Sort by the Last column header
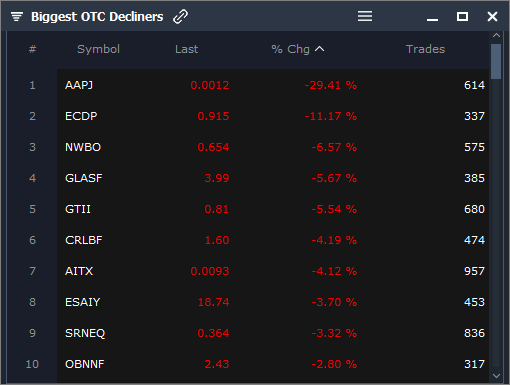The image size is (510, 385). tap(186, 49)
